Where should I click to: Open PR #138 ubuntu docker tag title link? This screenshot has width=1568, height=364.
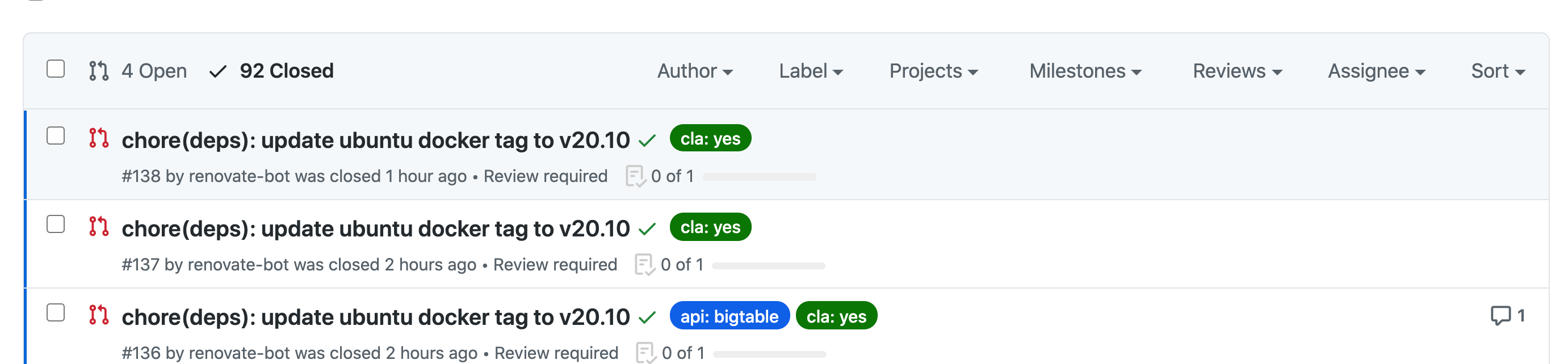(x=376, y=141)
